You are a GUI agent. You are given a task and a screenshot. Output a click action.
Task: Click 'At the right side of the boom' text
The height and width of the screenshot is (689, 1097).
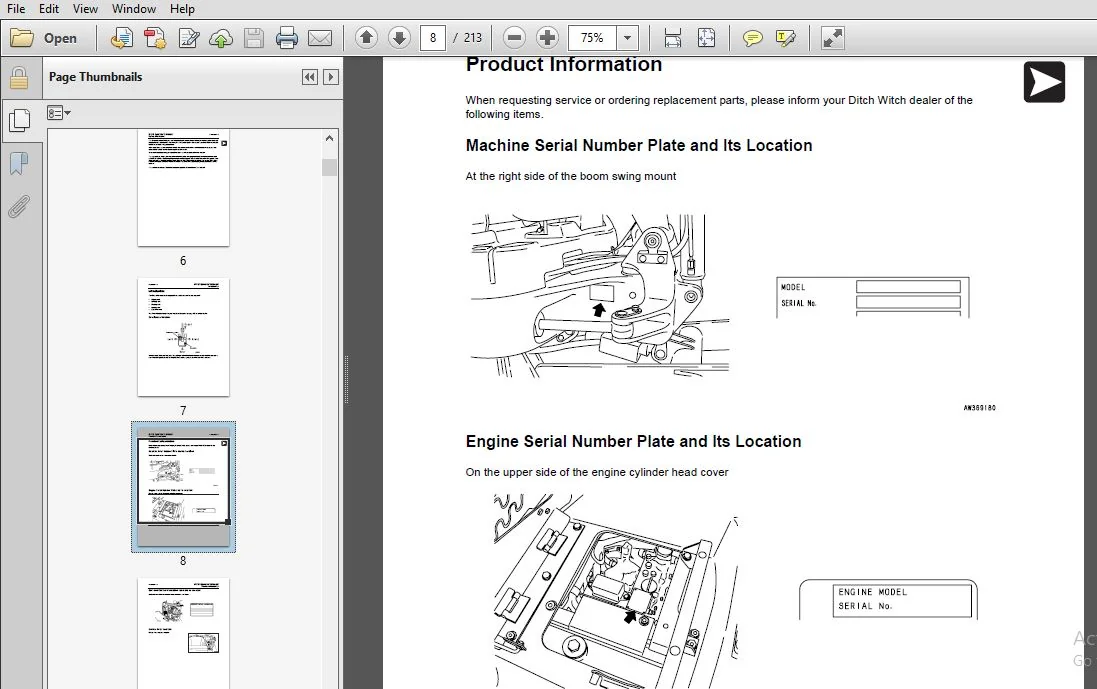tap(571, 176)
